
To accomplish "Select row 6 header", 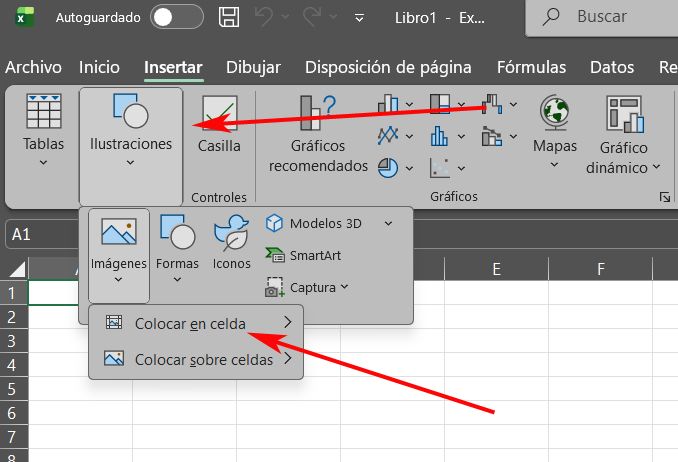I will [13, 414].
